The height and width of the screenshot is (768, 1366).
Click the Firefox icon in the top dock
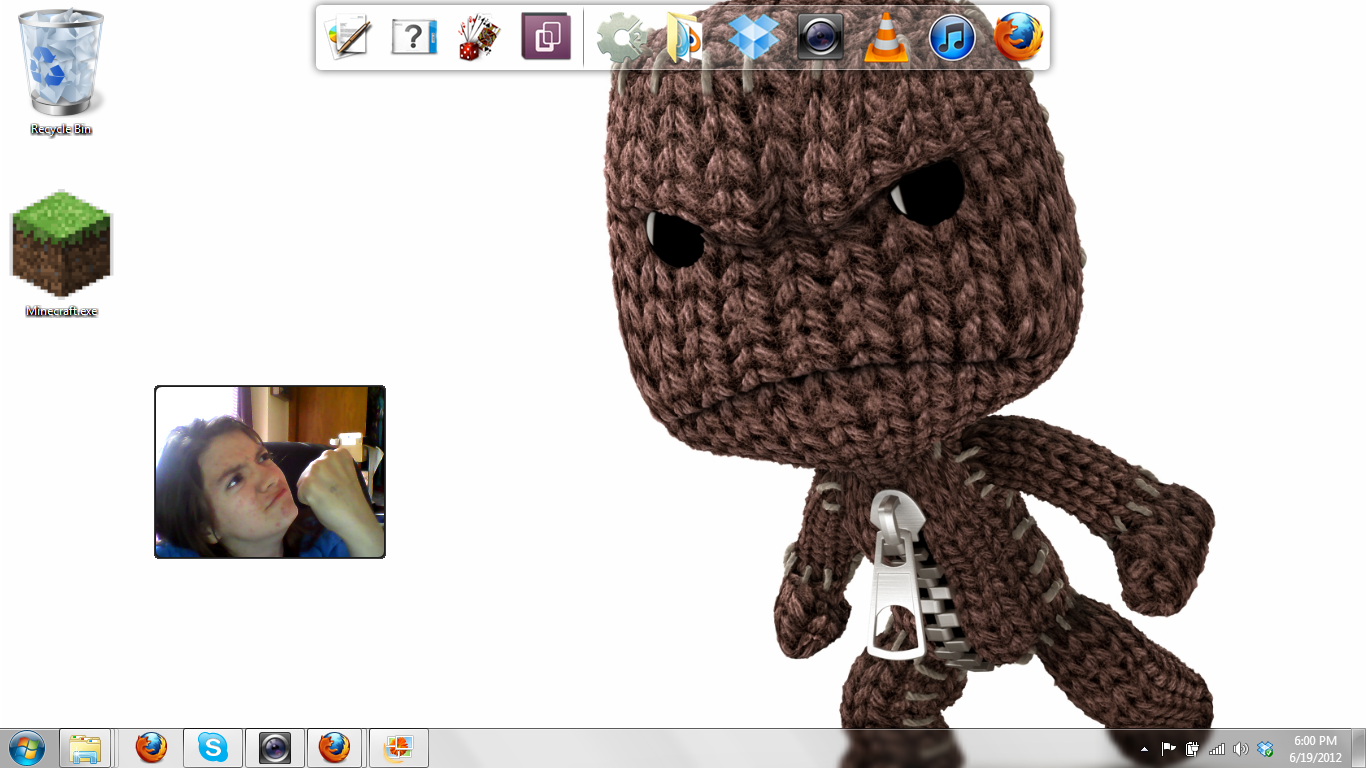(x=1018, y=38)
